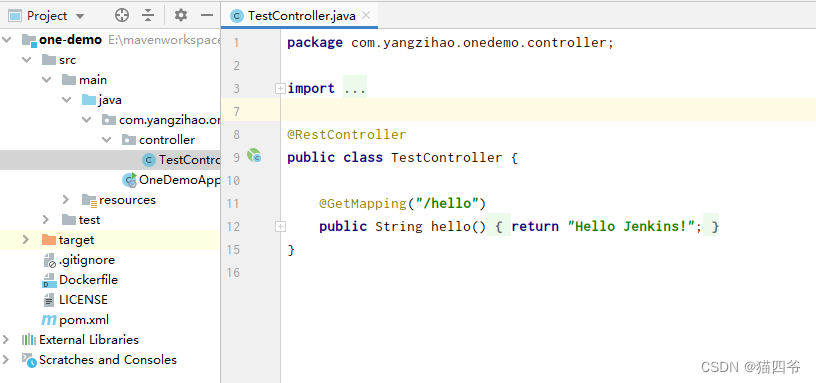This screenshot has height=383, width=816.
Task: Collapse the controller package
Action: 106,140
